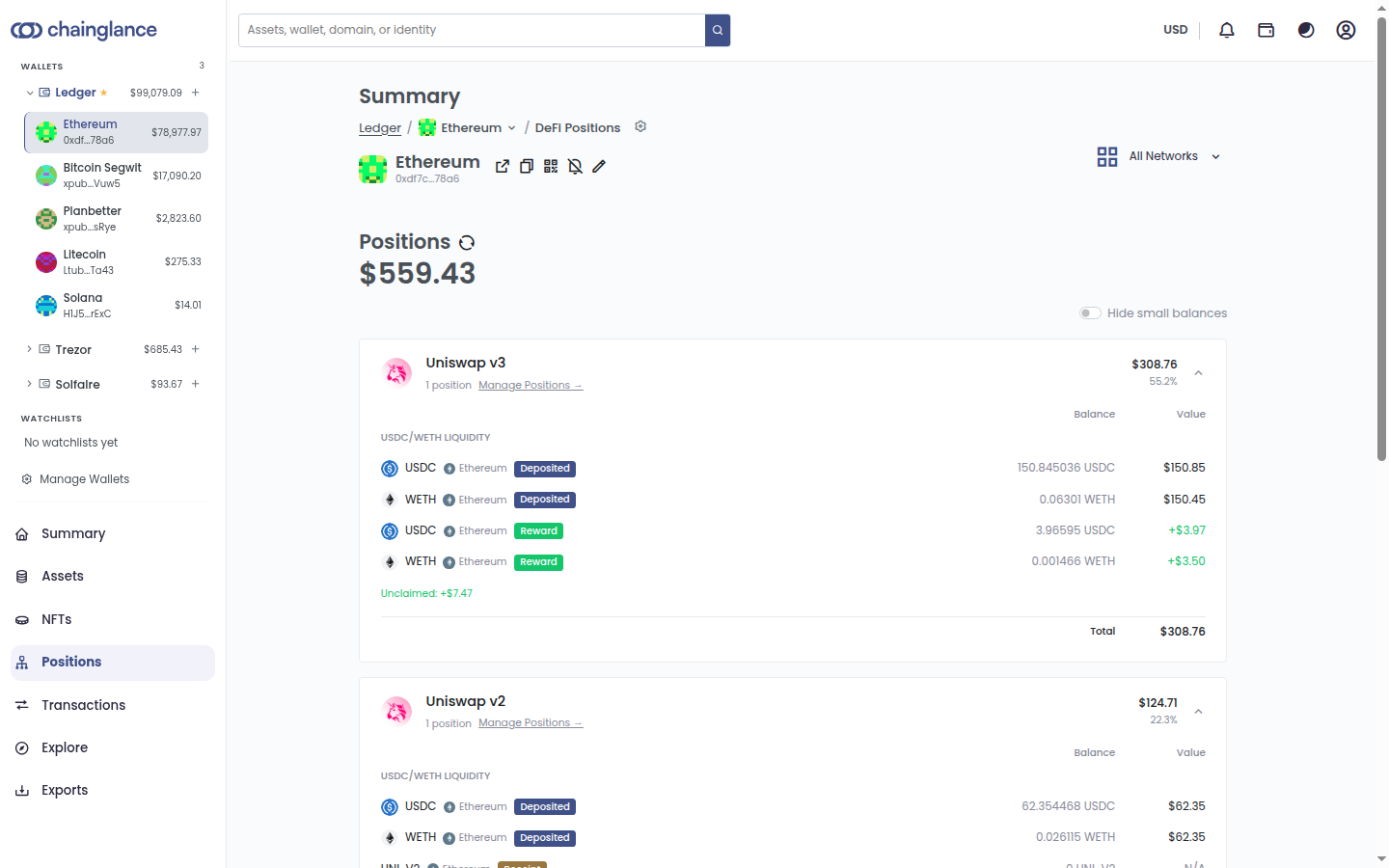The width and height of the screenshot is (1389, 868).
Task: Click Manage Positions link for Uniswap v3
Action: [531, 386]
